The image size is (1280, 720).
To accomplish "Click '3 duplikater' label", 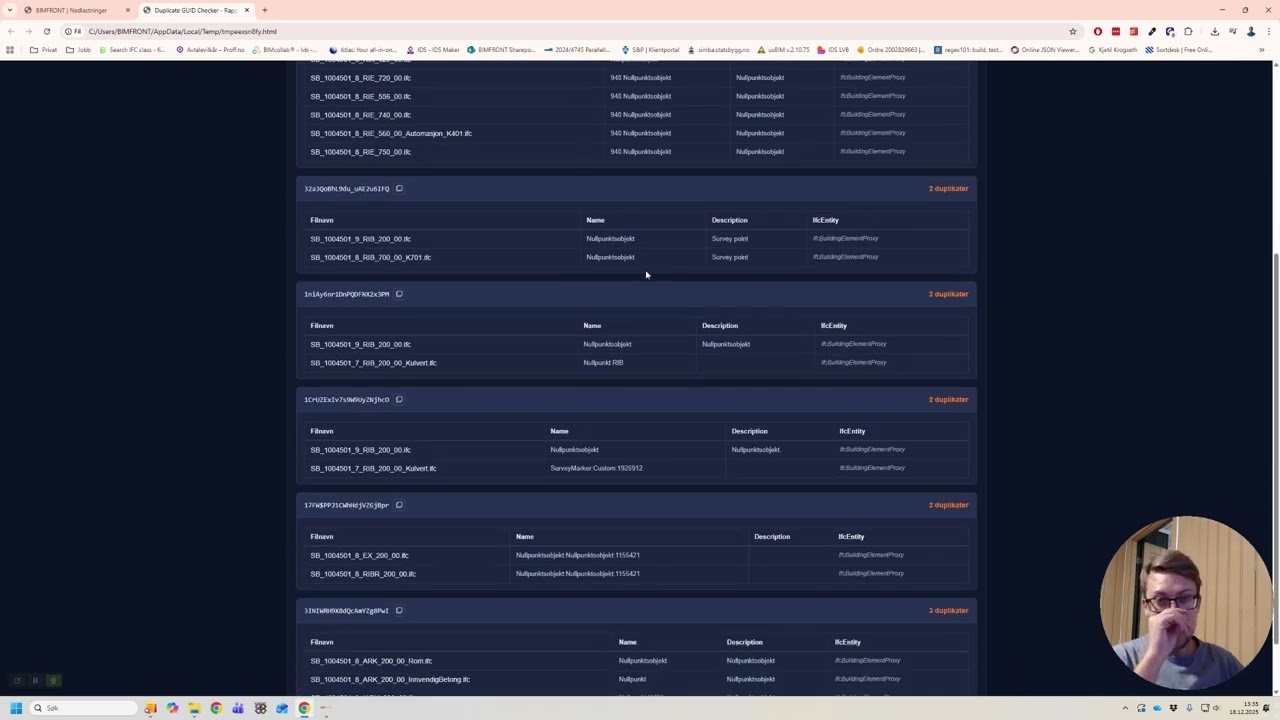I will (948, 610).
